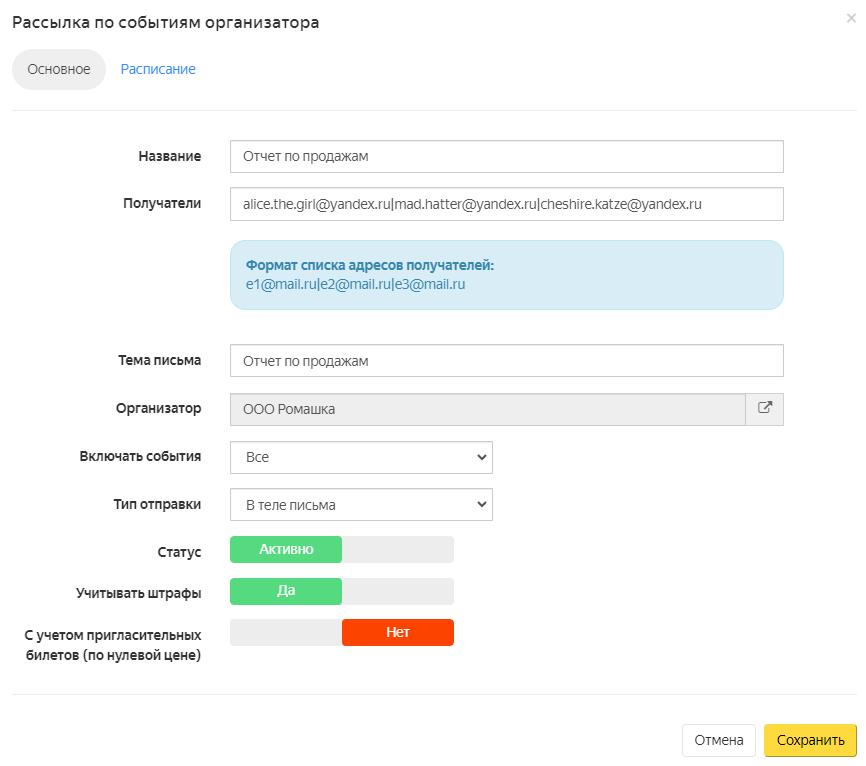Toggle the Учитывать штрафы switch
Image resolution: width=866 pixels, height=766 pixels.
pos(342,591)
